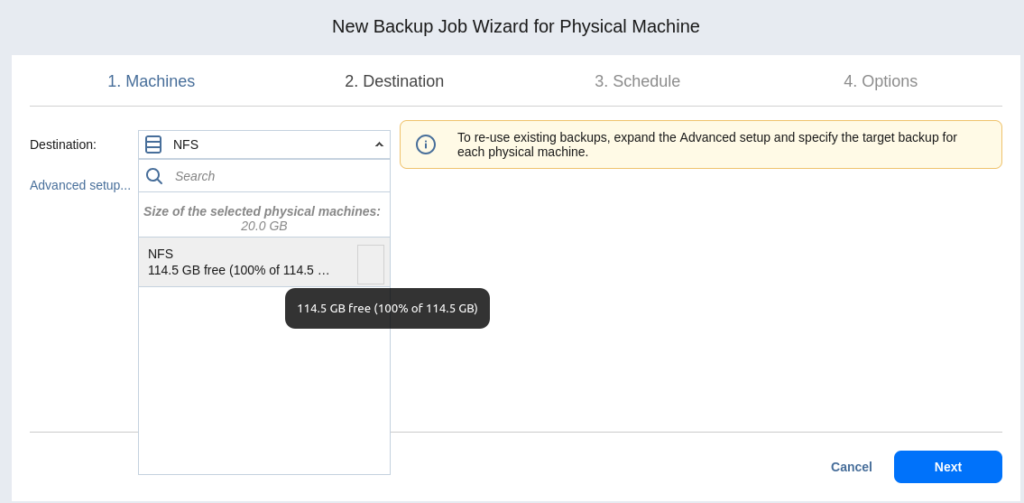1024x503 pixels.
Task: Click the info icon in yellow banner
Action: [x=425, y=145]
